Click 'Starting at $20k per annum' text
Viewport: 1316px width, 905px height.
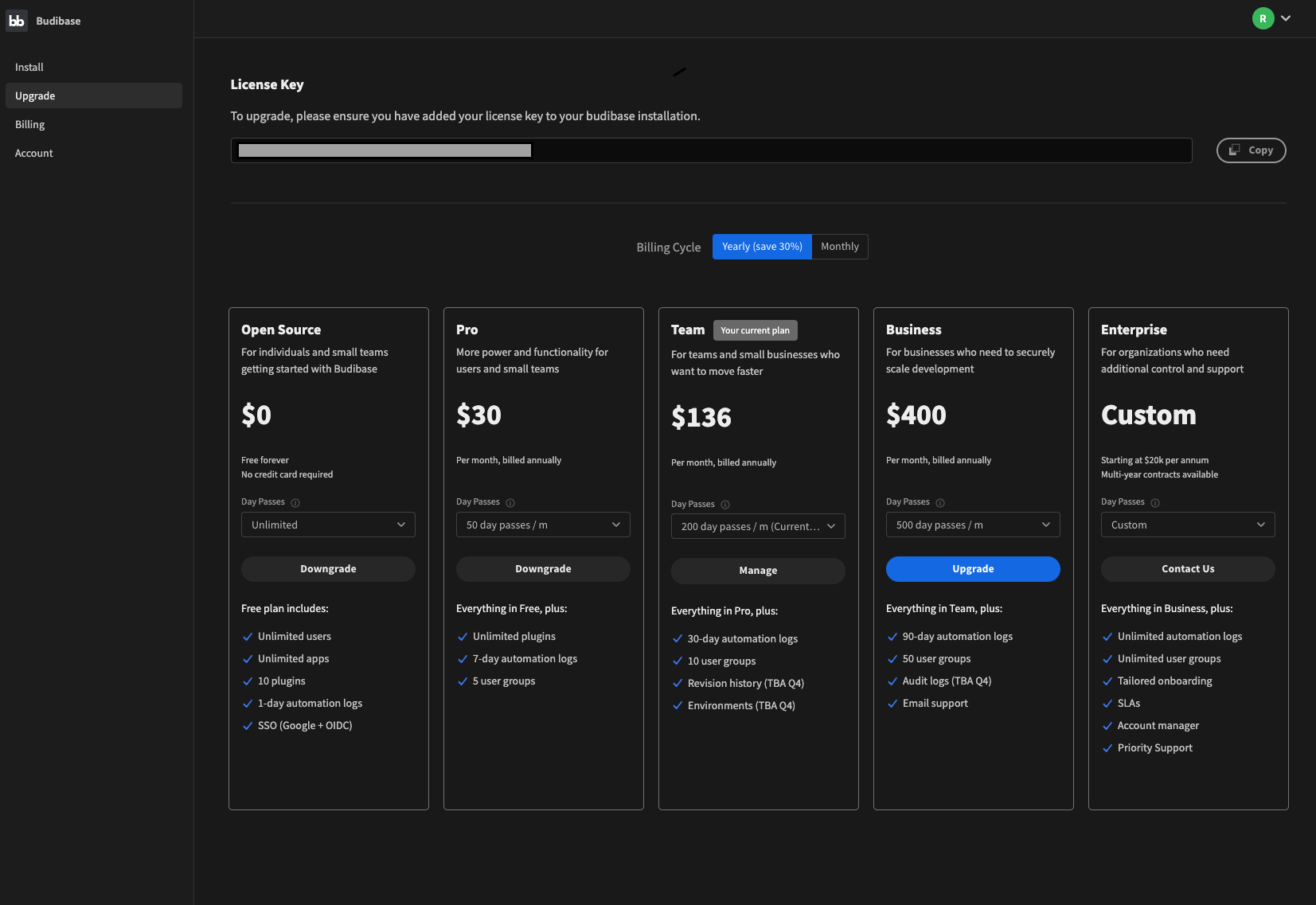(x=1154, y=460)
